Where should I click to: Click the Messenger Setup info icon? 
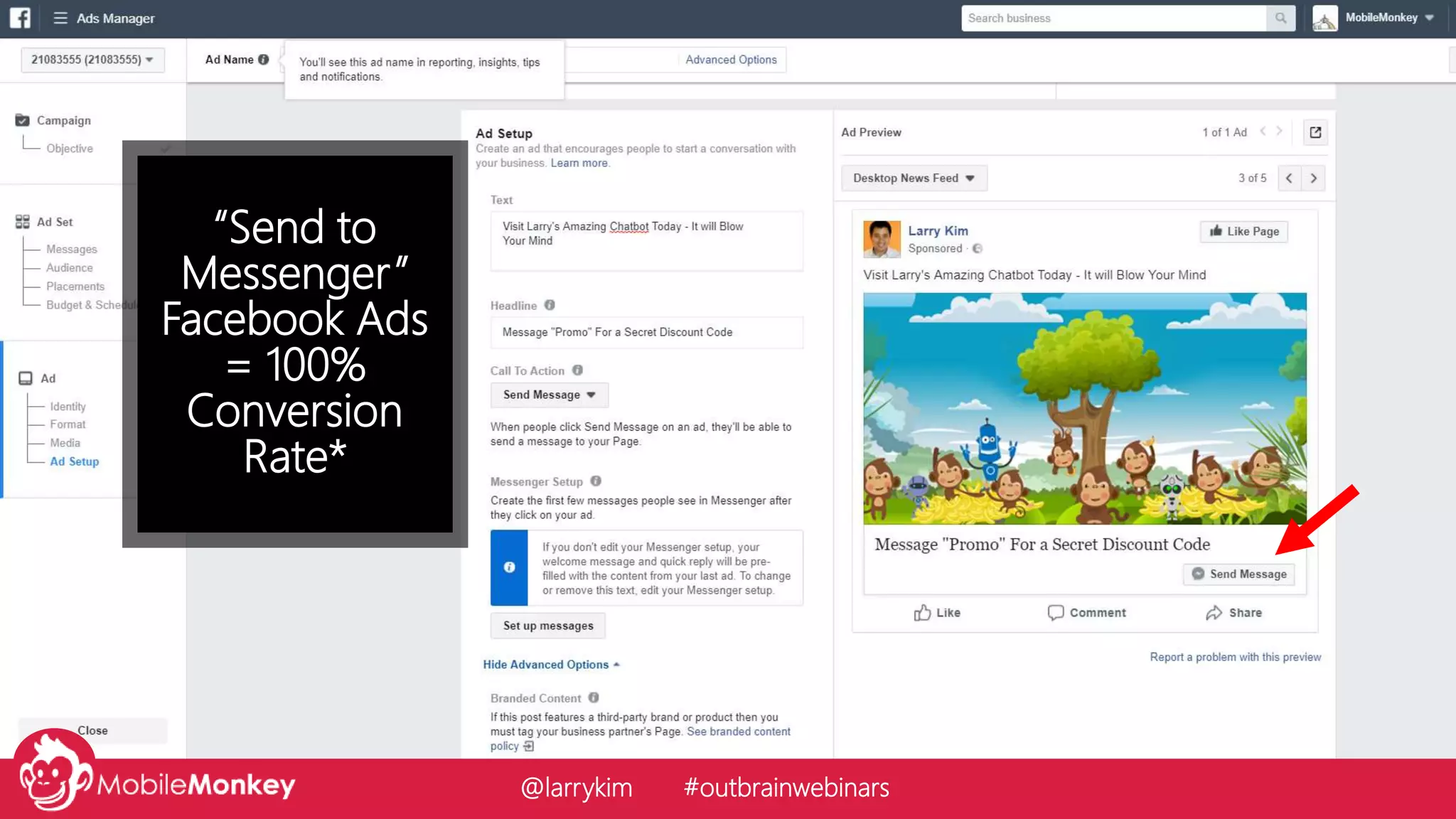pyautogui.click(x=596, y=481)
